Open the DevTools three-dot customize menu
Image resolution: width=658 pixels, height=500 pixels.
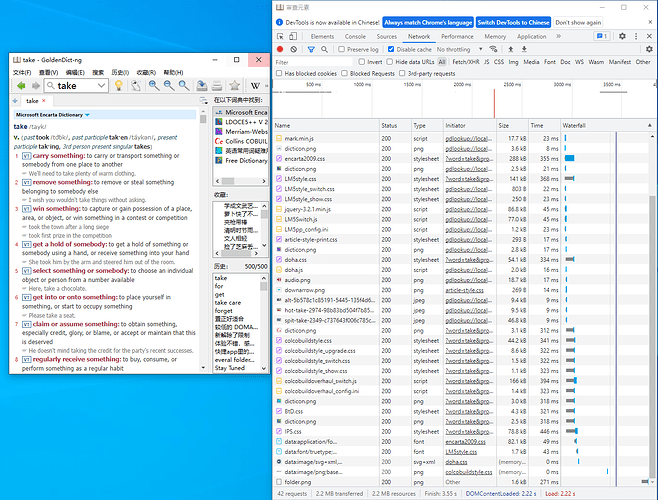636,36
